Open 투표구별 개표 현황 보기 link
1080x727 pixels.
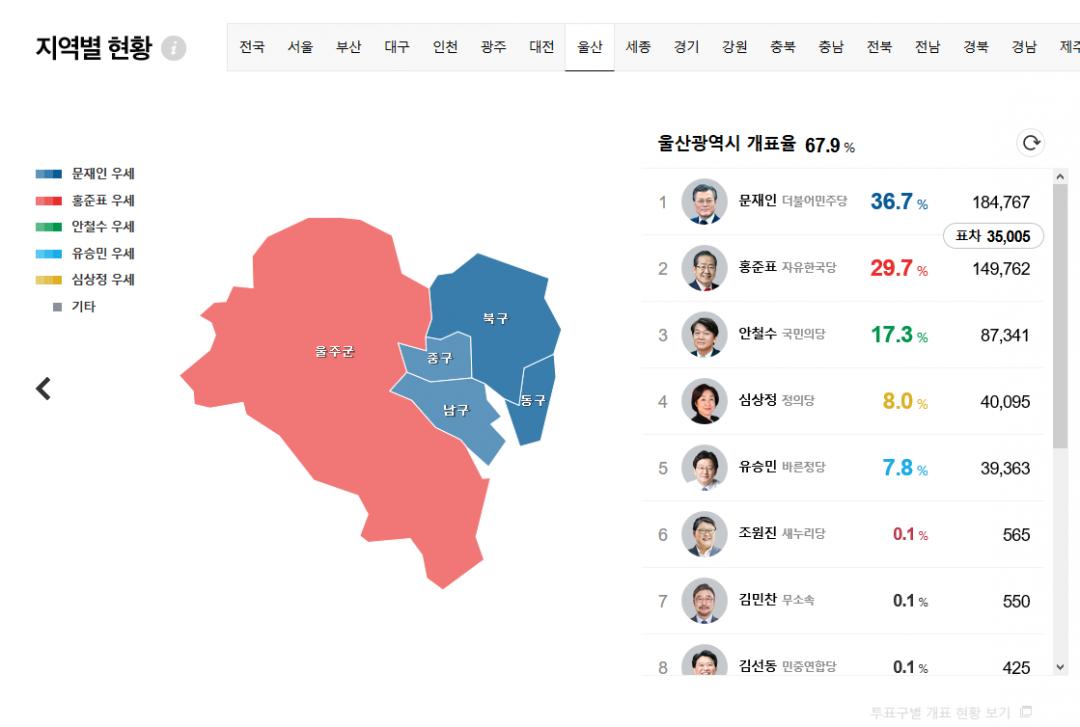coord(940,712)
